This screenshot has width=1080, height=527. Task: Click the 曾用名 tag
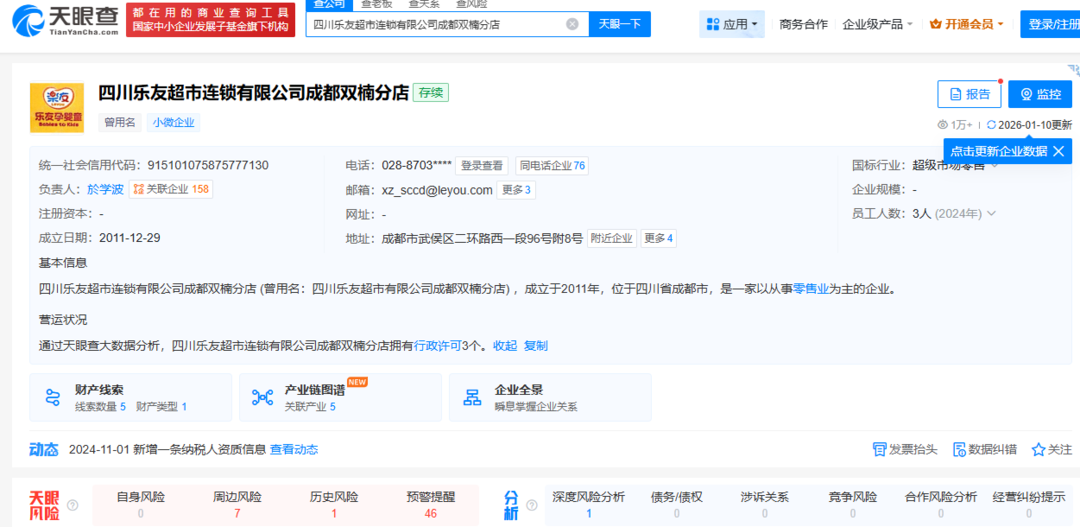click(x=120, y=123)
